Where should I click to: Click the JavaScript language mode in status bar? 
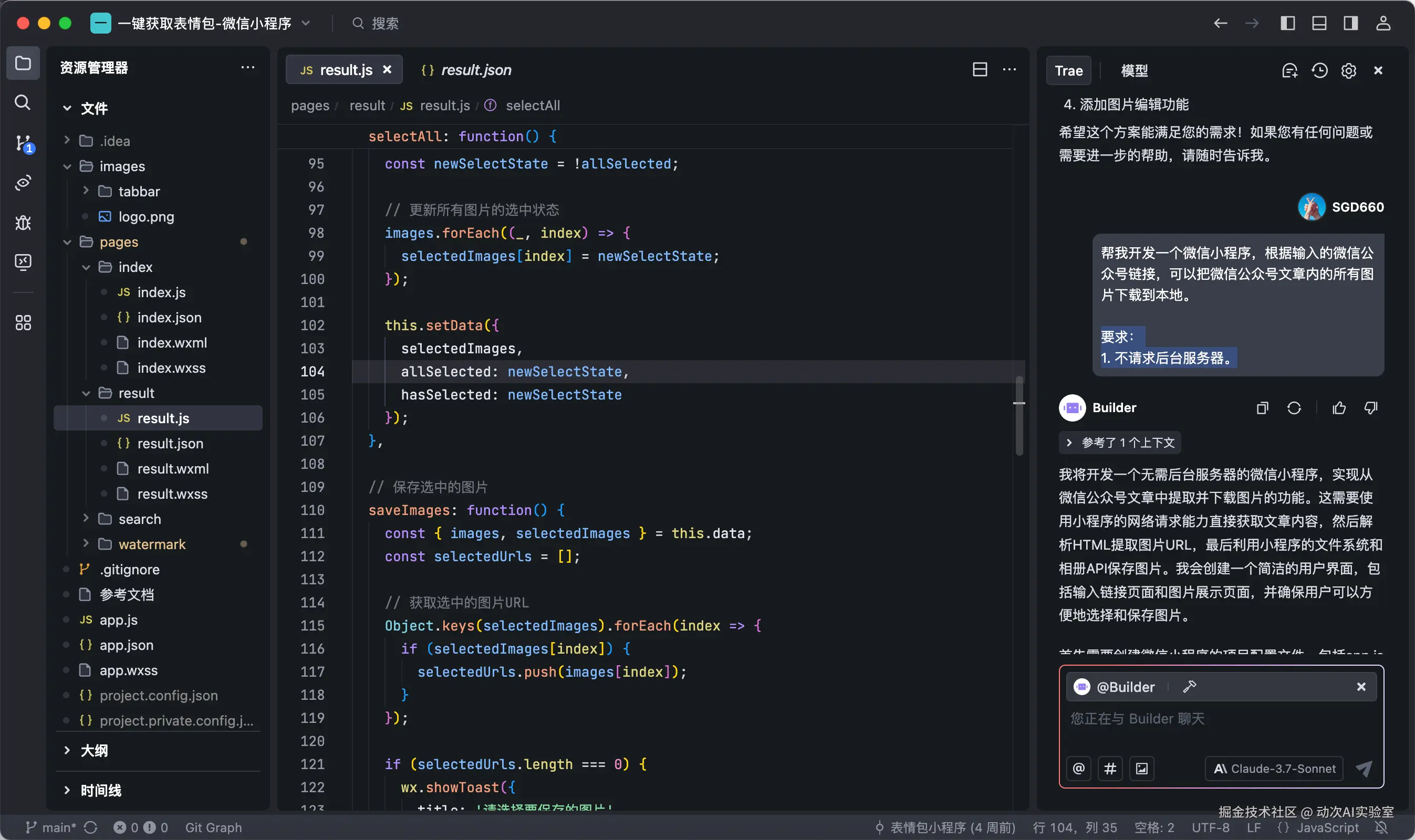pos(1327,827)
